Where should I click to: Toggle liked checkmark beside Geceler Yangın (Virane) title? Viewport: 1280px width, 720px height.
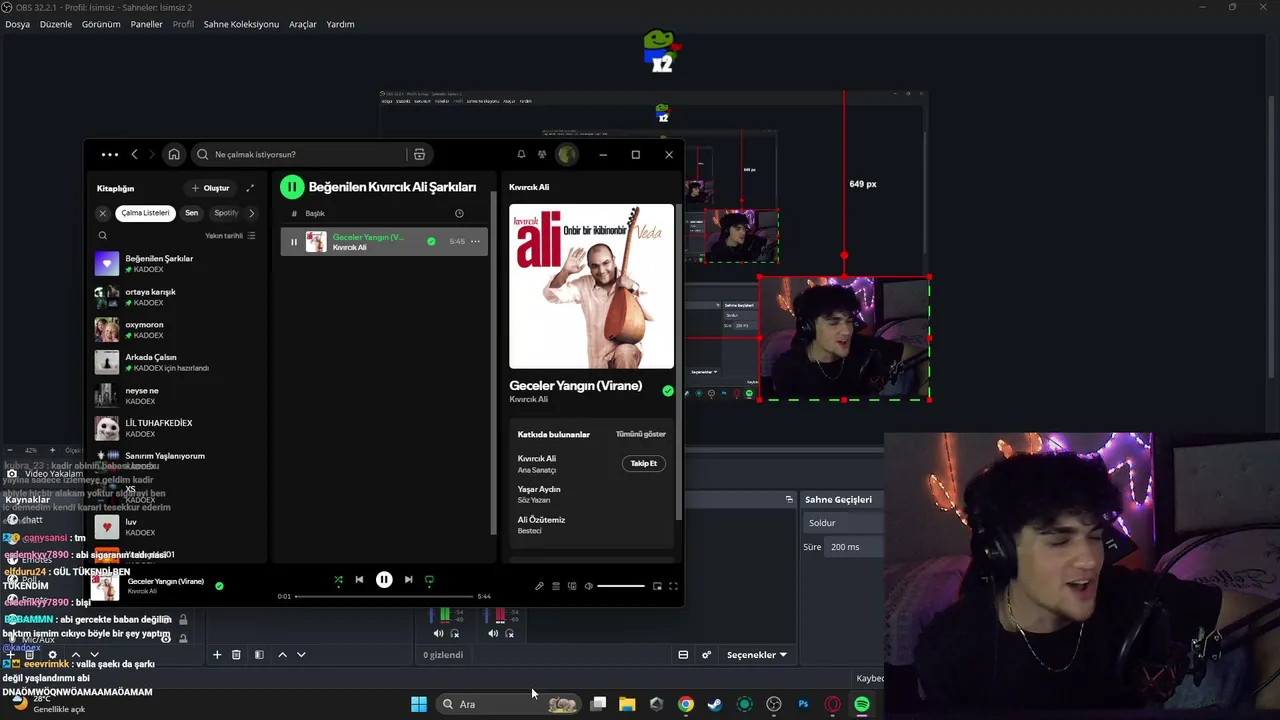coord(668,391)
